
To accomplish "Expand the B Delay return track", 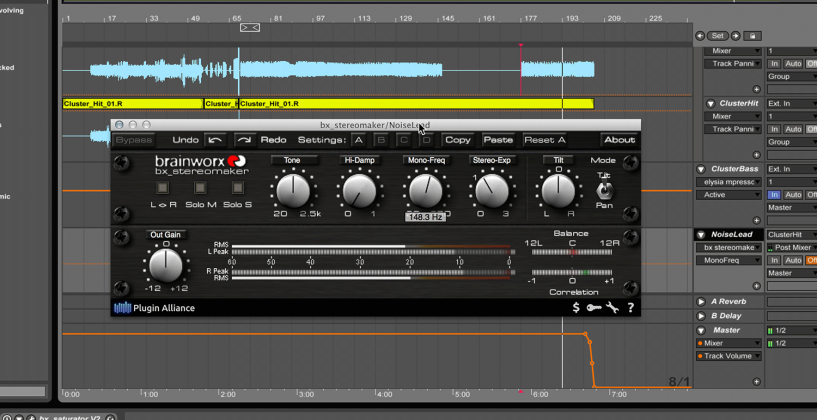I will [701, 316].
